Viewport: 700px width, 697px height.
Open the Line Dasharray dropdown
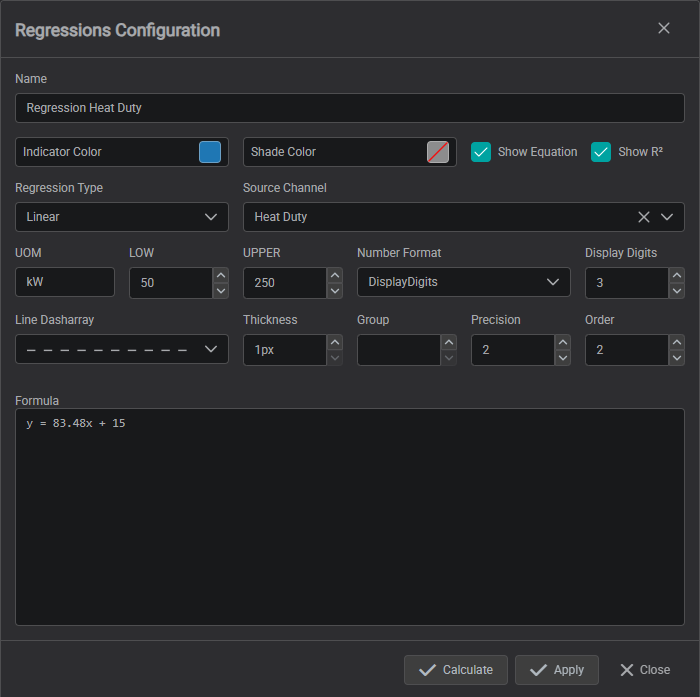tap(122, 349)
